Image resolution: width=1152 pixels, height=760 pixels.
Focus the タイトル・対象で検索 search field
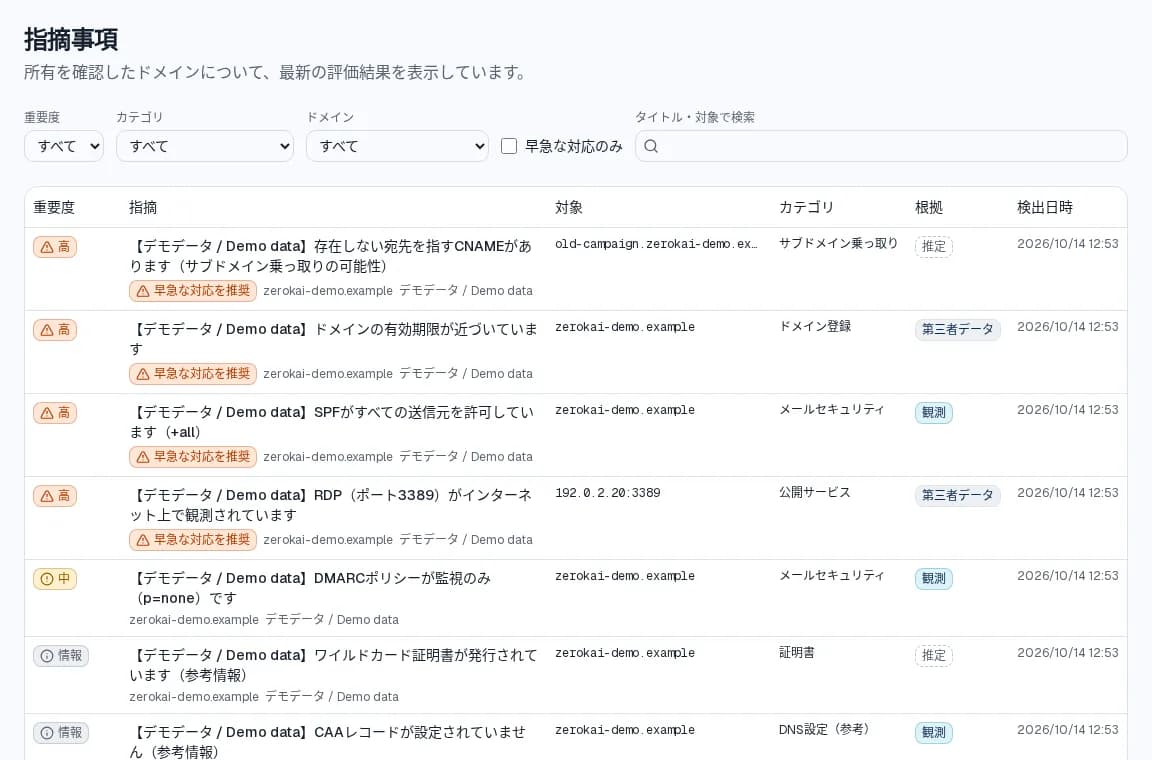[881, 146]
